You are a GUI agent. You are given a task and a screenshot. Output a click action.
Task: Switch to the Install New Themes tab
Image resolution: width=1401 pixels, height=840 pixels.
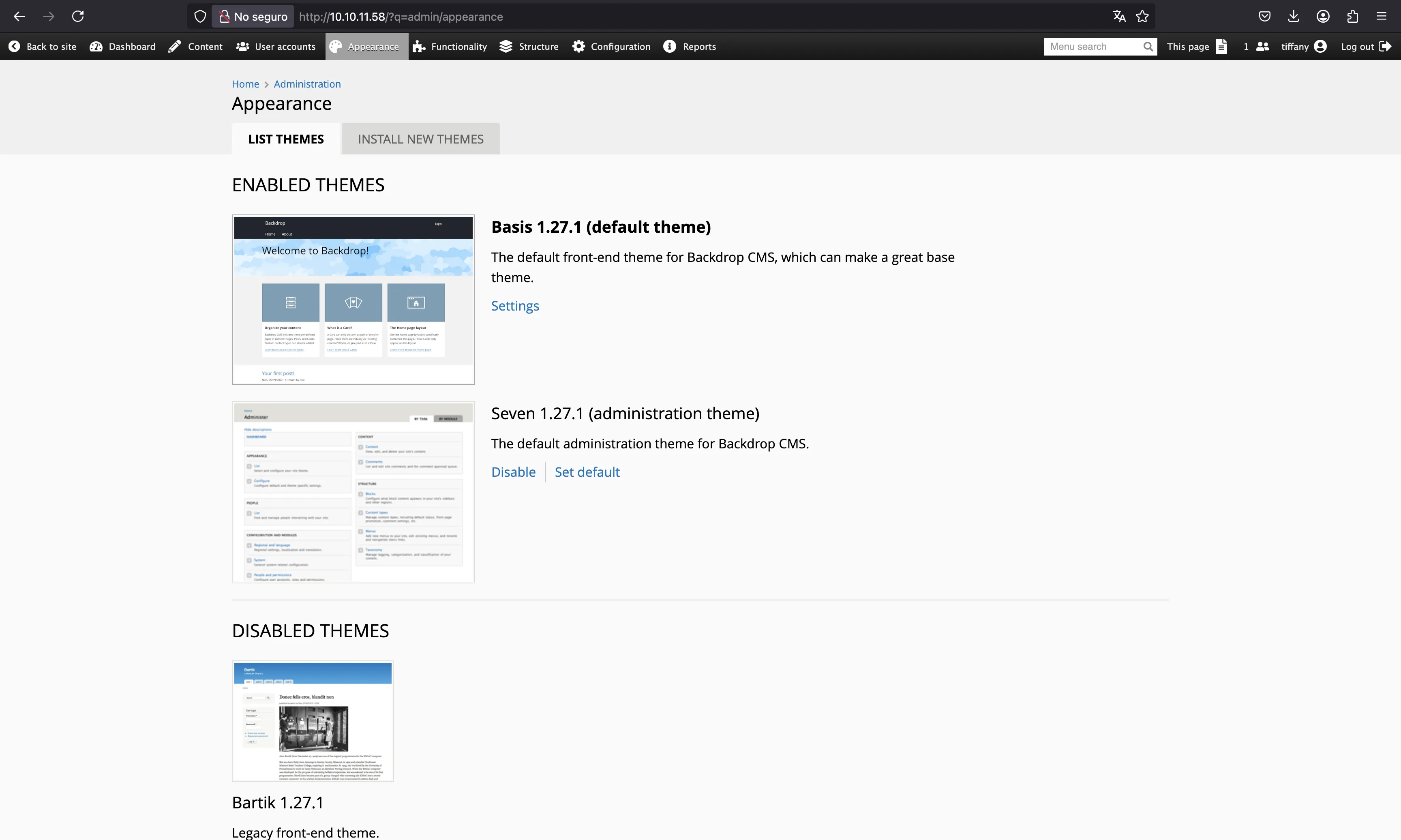[x=420, y=139]
